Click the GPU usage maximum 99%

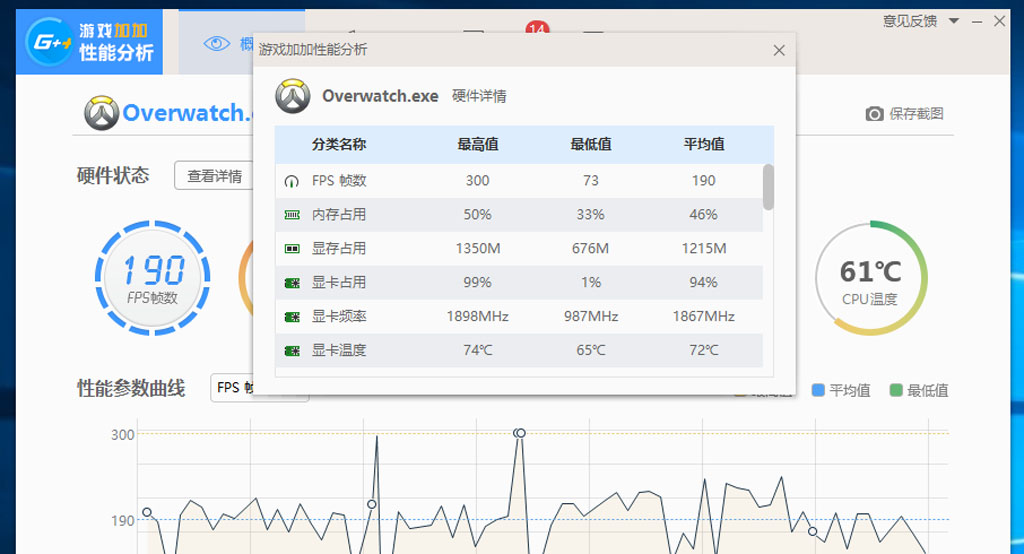[477, 283]
